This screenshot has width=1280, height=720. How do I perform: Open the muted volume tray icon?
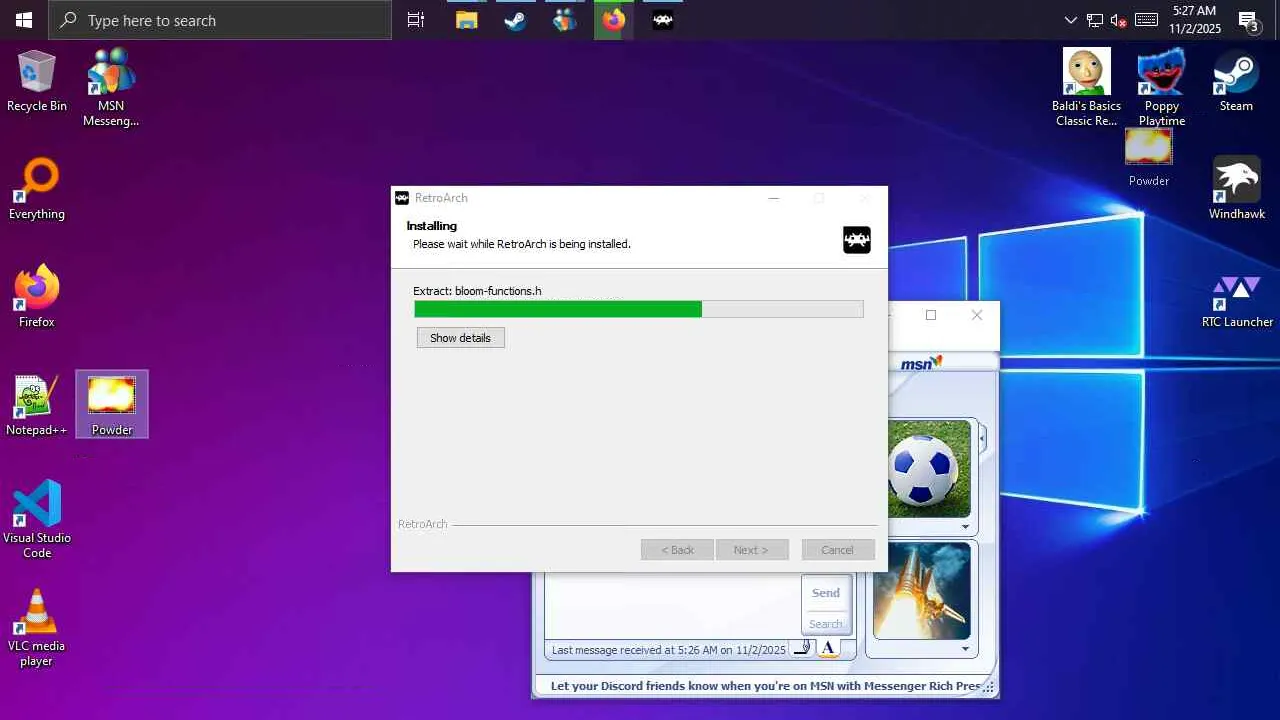(x=1119, y=20)
